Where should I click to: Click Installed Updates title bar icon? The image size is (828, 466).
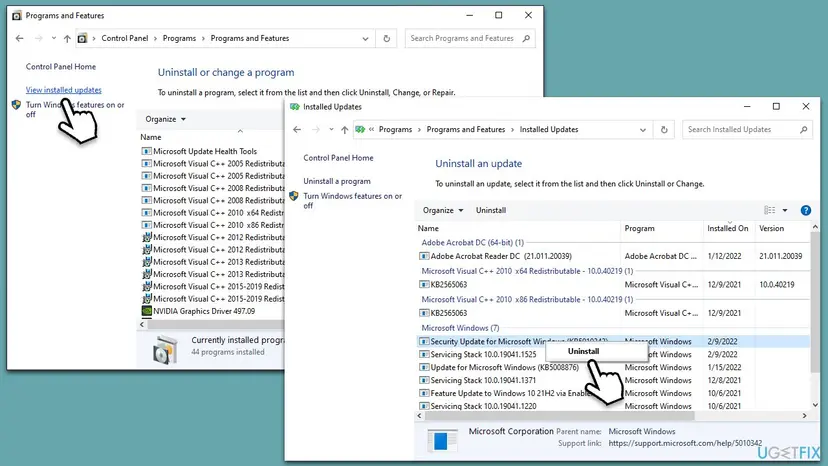click(295, 107)
